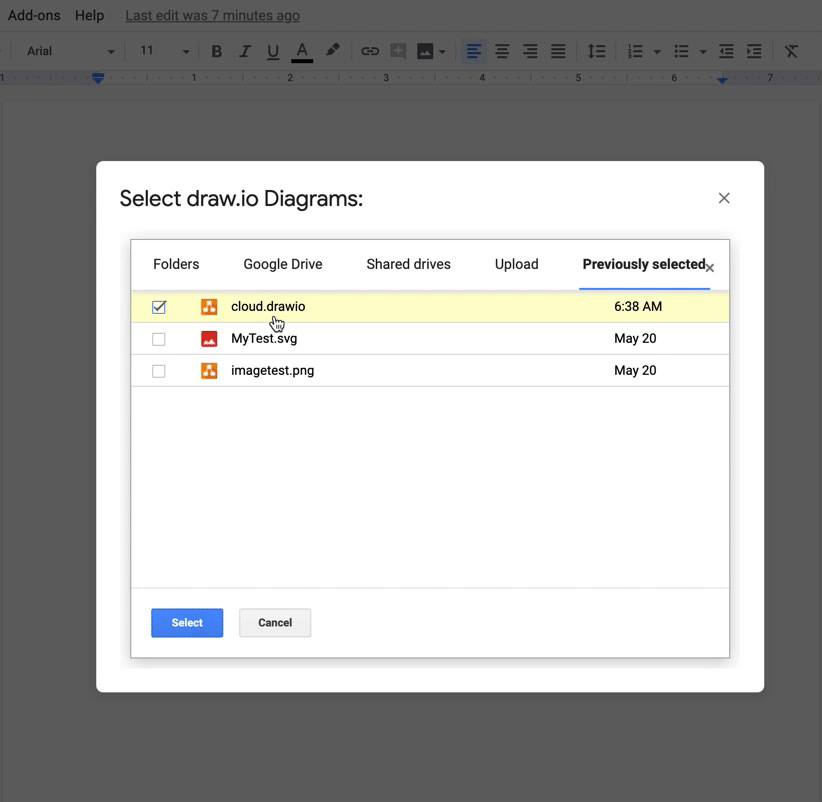Click the right indent marker on ruler
The height and width of the screenshot is (802, 822).
coord(722,79)
